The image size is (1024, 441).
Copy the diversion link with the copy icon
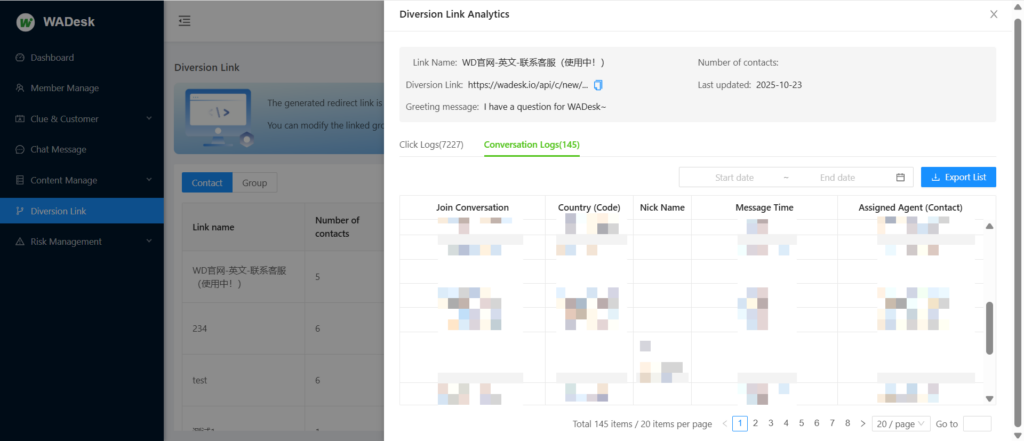(x=598, y=85)
